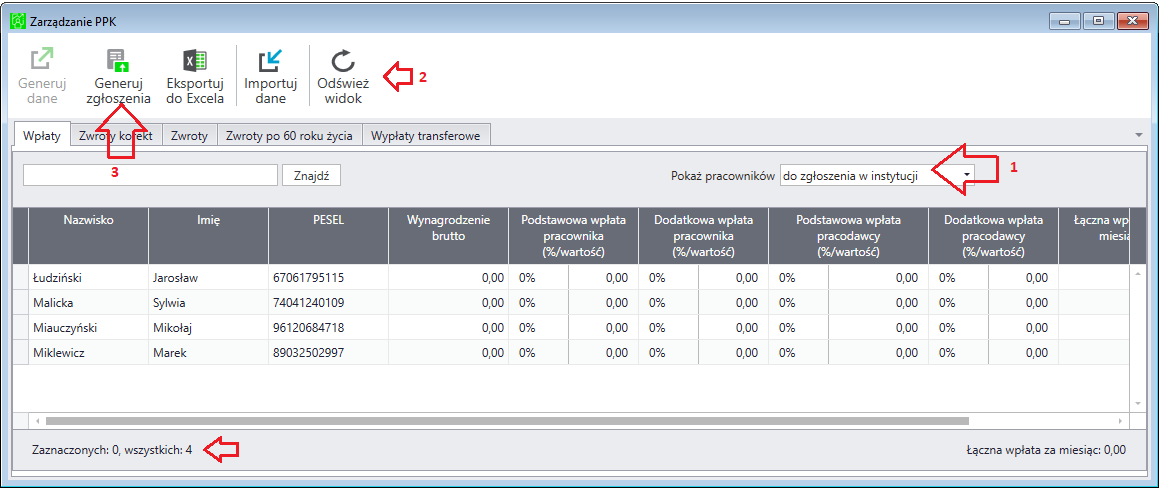
Task: Click Łączna wpłata za miesiąc: 0,00 text
Action: coord(1046,450)
